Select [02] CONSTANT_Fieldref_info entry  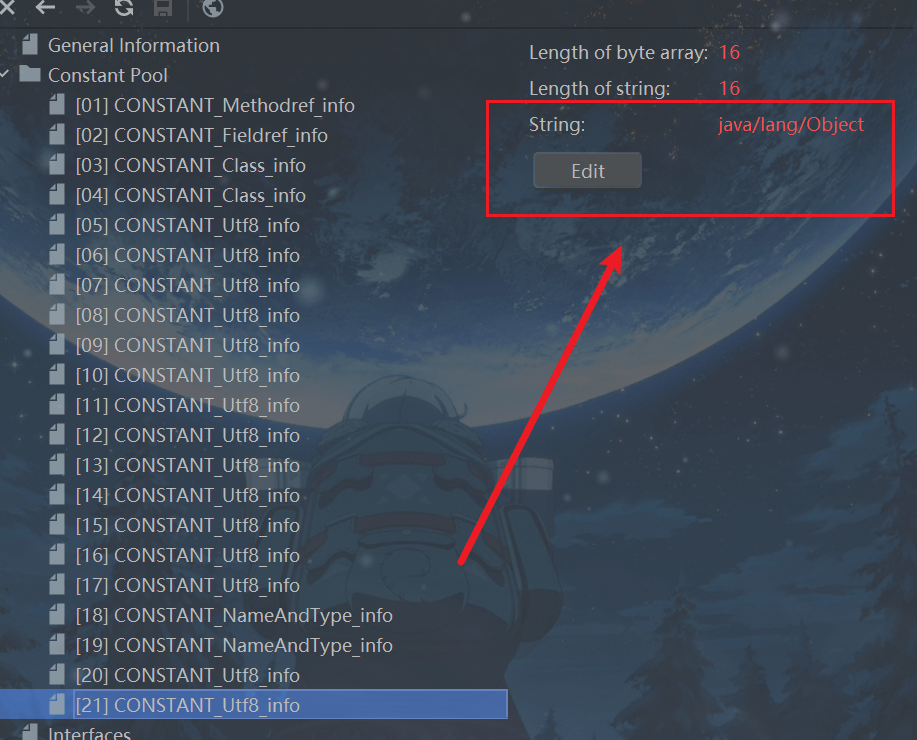201,135
